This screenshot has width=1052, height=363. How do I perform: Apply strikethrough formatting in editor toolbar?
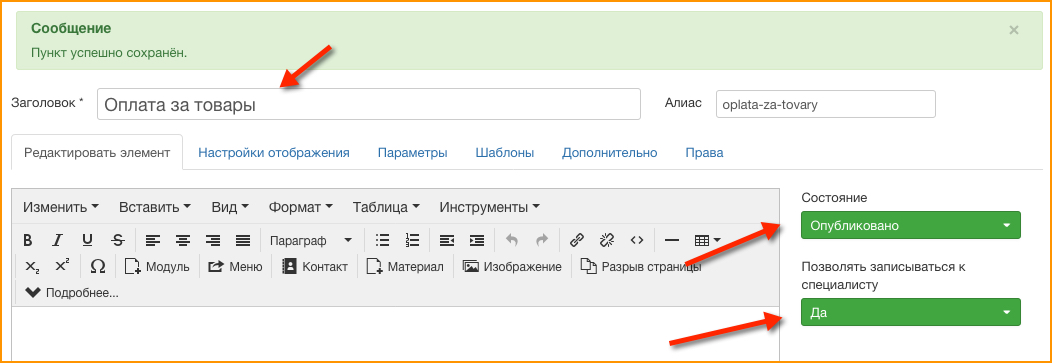[117, 240]
